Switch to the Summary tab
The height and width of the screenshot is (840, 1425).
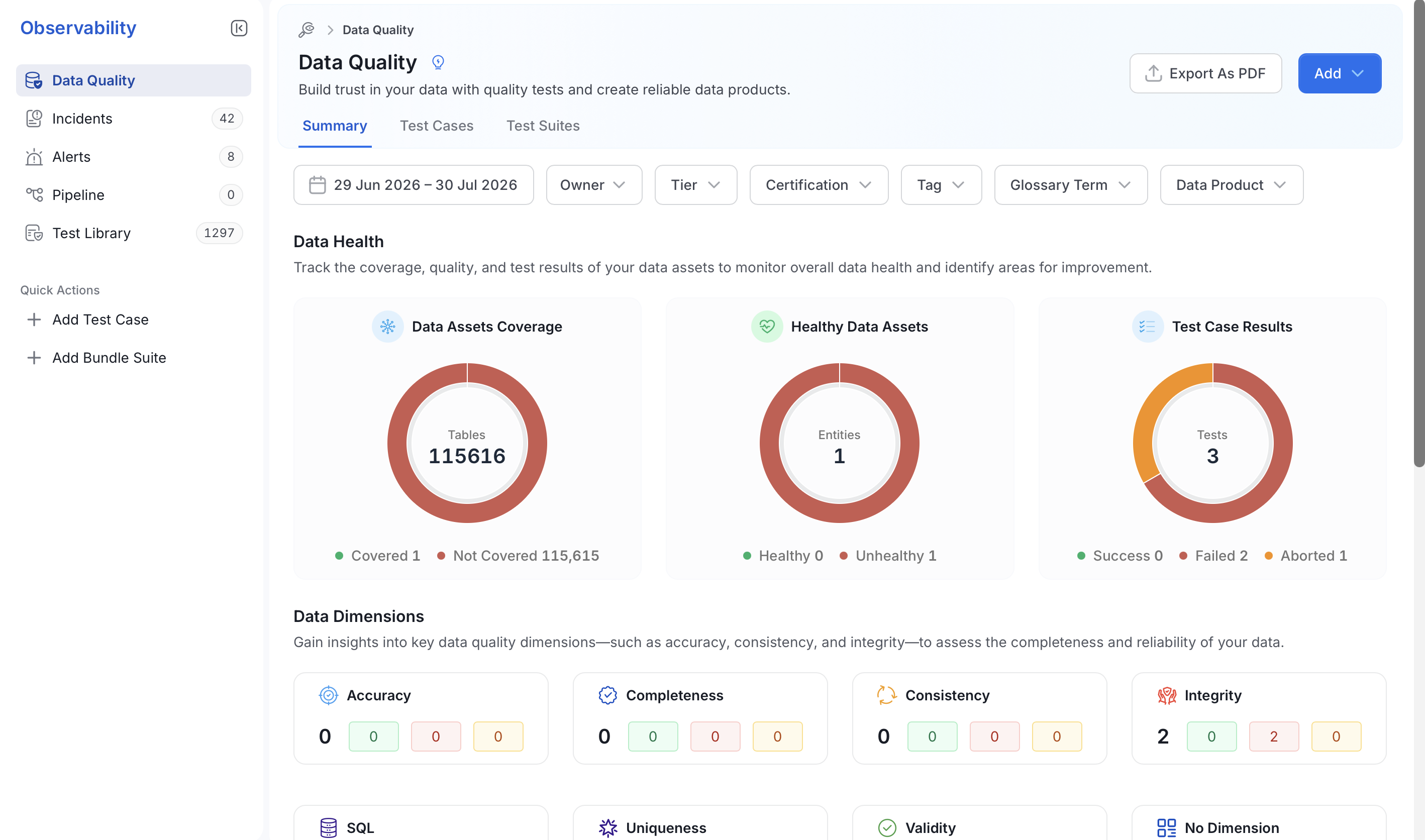(x=335, y=126)
